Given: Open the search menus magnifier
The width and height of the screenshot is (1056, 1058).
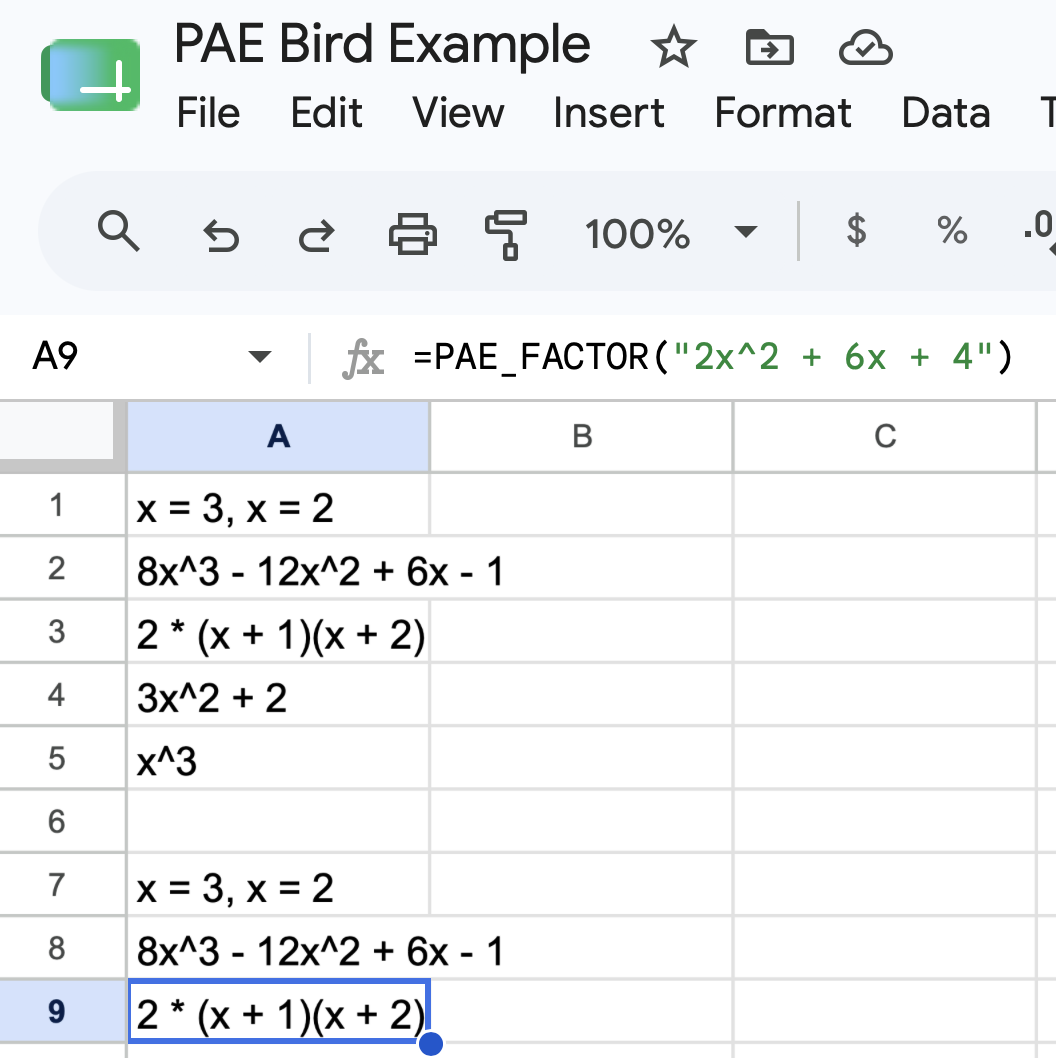Looking at the screenshot, I should [119, 231].
